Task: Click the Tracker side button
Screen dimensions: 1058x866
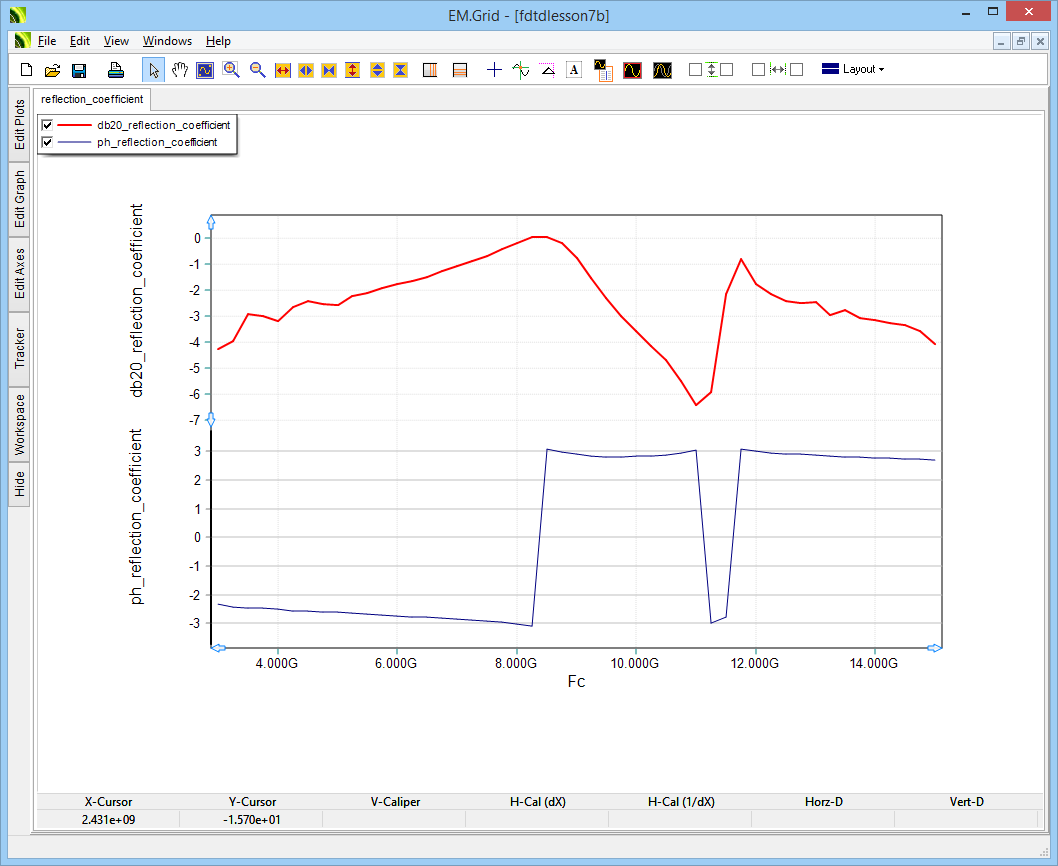Action: 19,349
